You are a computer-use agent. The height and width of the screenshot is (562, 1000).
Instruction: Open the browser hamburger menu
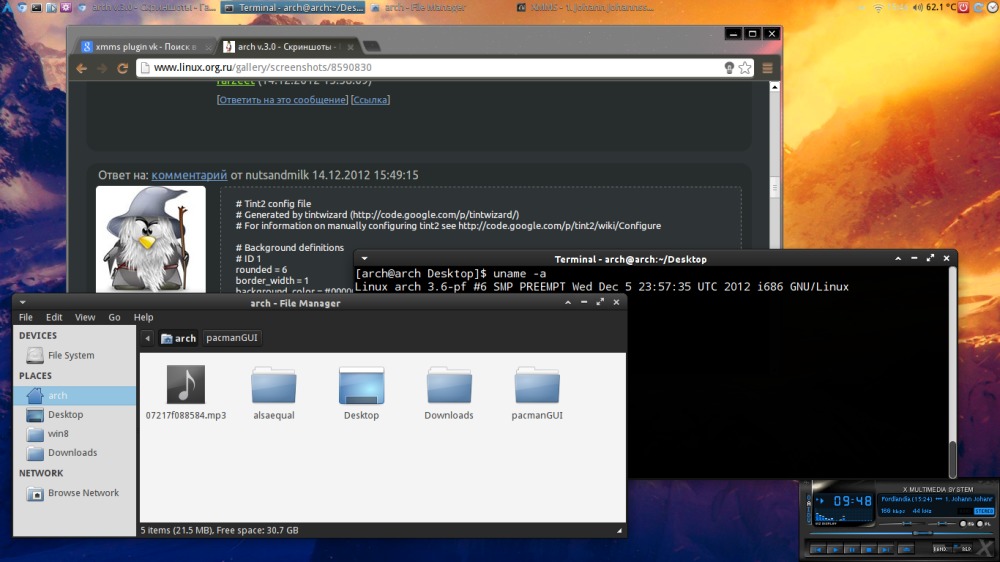(x=767, y=68)
